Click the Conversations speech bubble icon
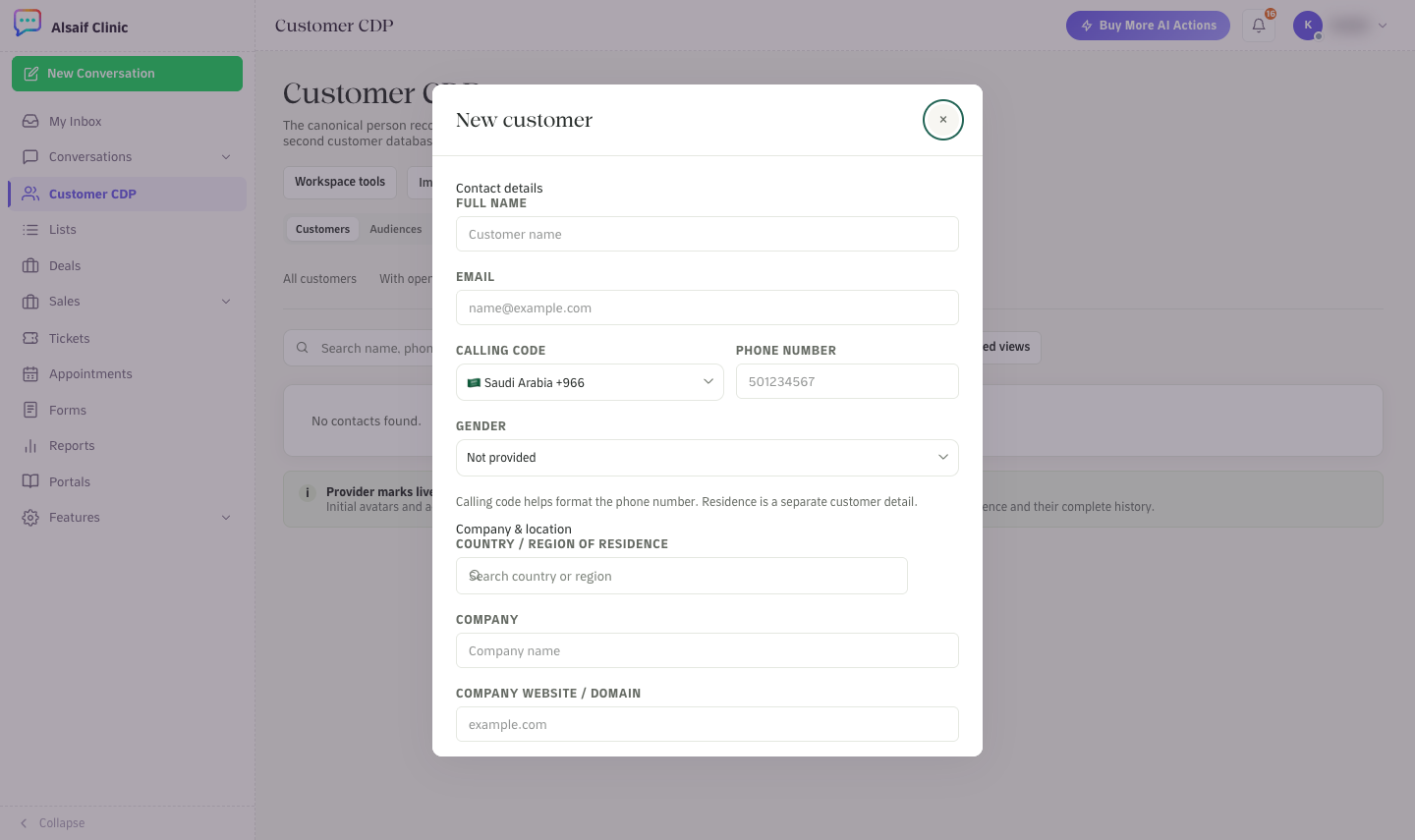The width and height of the screenshot is (1415, 840). tap(30, 156)
